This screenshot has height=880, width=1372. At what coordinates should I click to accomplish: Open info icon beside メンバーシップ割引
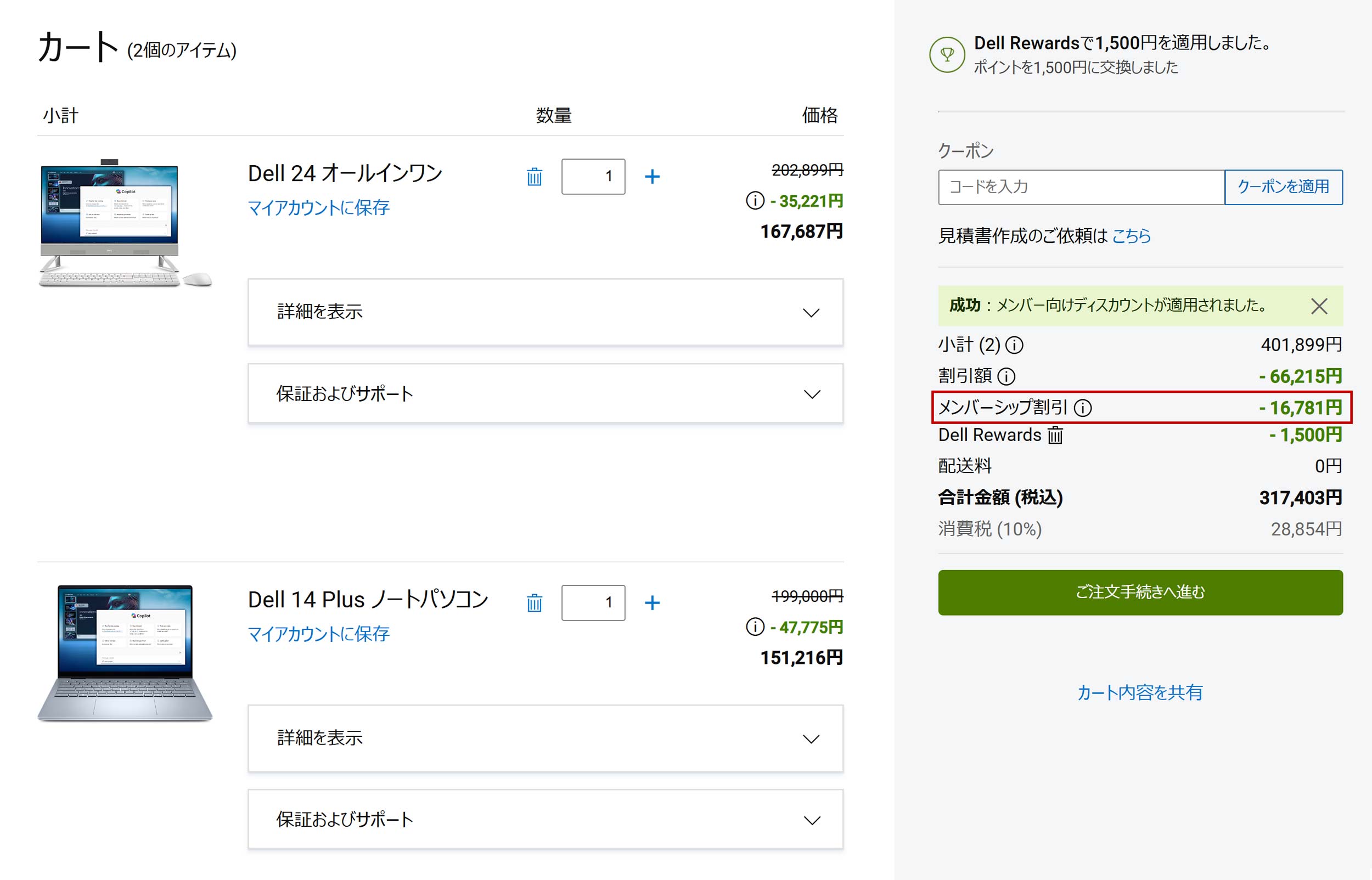click(x=1082, y=408)
